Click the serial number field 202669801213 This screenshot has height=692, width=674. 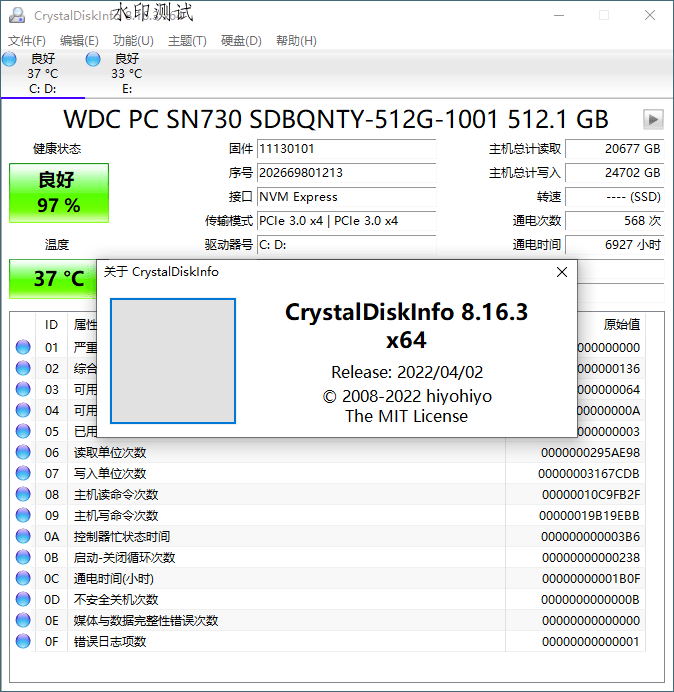346,173
